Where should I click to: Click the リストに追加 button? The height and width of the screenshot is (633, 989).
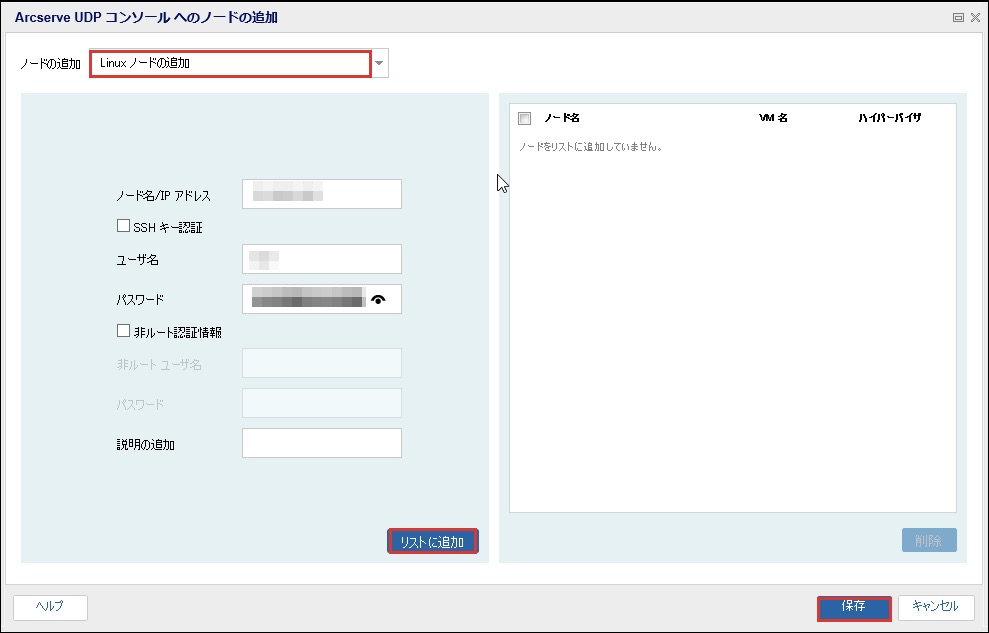(x=433, y=542)
